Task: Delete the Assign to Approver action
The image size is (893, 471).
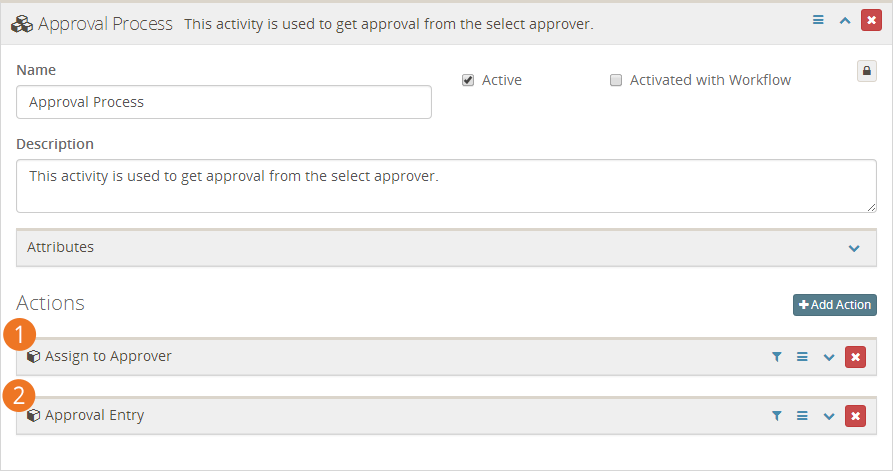Action: pos(855,357)
